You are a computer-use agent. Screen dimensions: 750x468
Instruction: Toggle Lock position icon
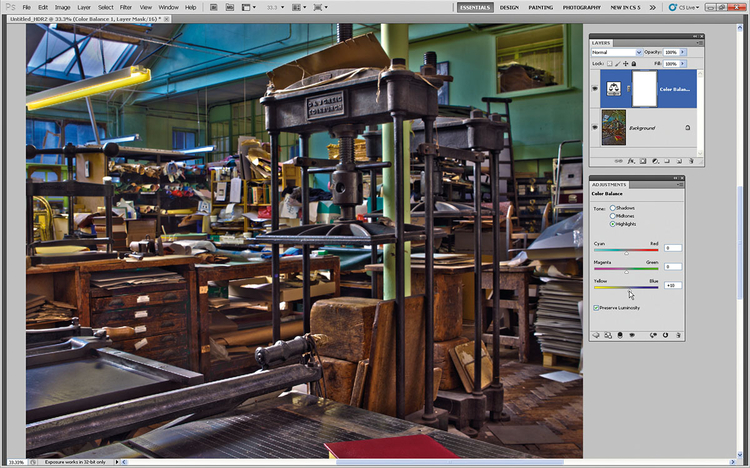pos(626,63)
